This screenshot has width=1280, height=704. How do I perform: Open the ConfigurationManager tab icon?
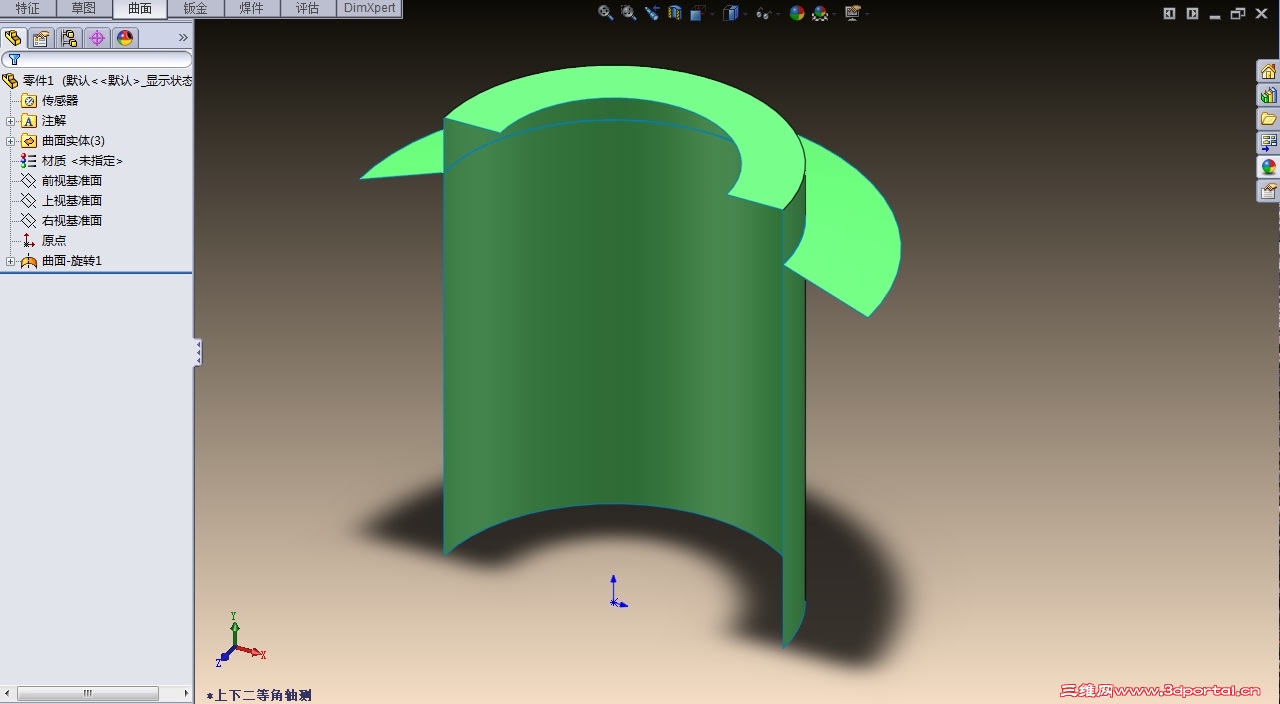(x=69, y=38)
